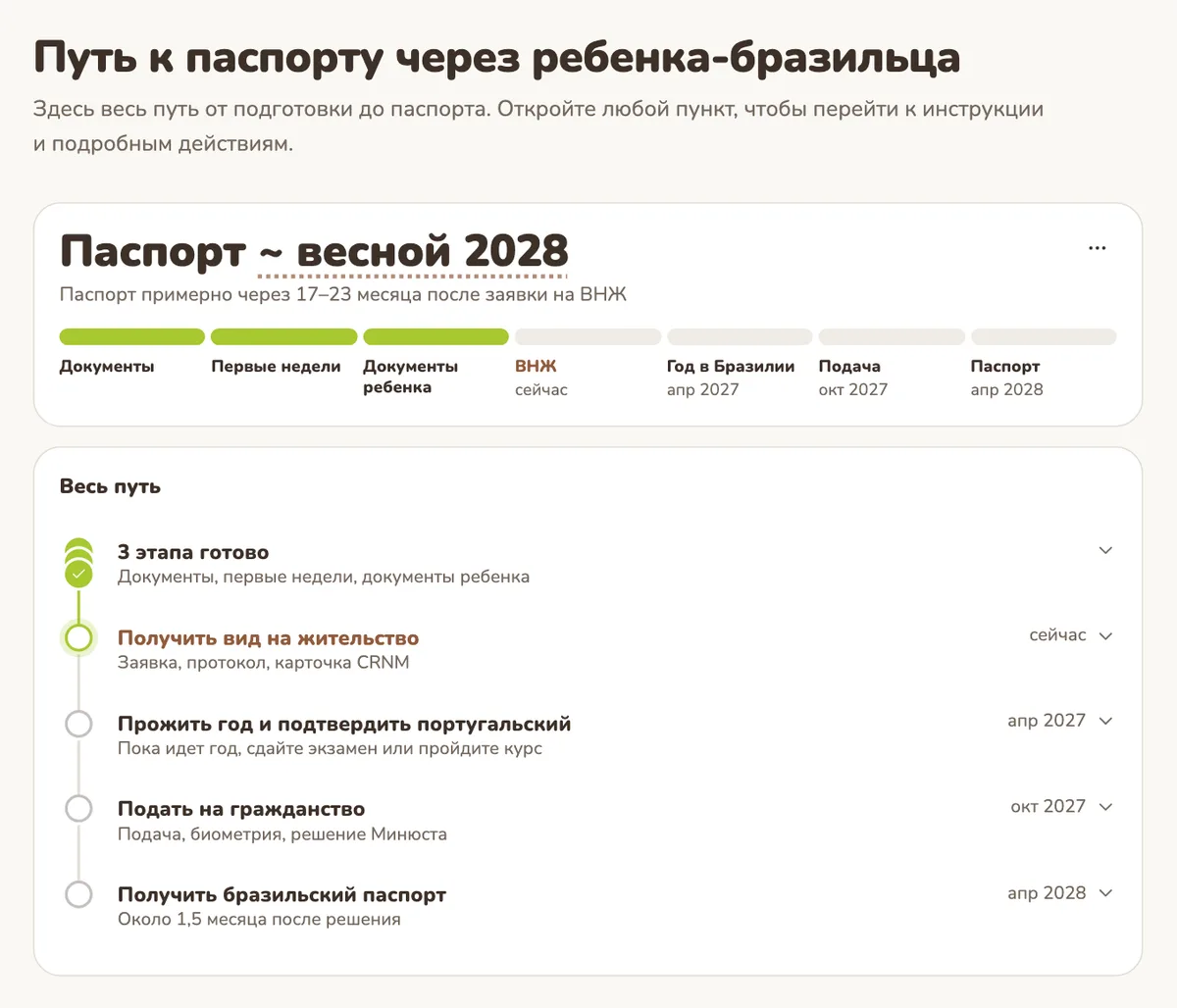Click 'апр 2027' date in the path list

[1047, 721]
